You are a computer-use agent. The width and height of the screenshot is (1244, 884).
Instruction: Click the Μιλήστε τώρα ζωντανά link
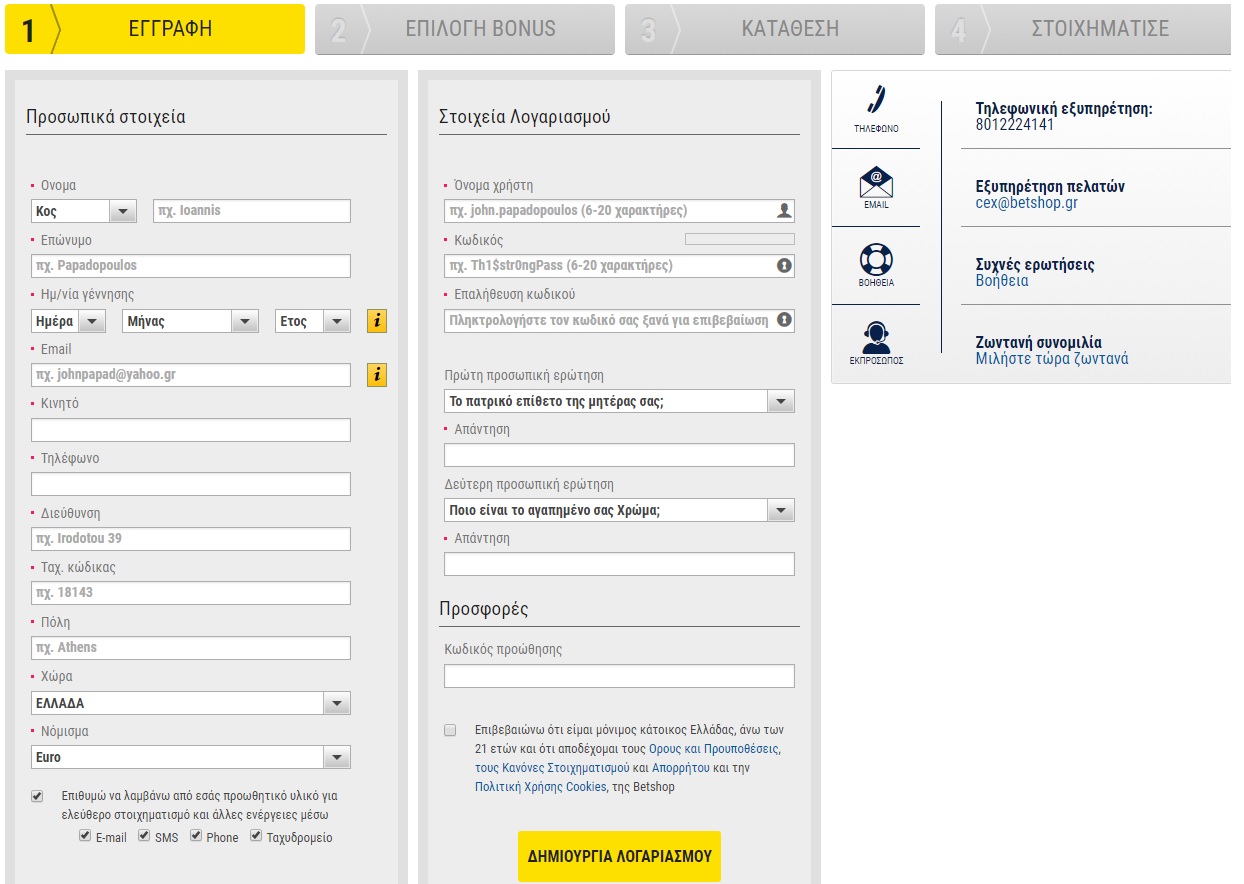[1052, 358]
